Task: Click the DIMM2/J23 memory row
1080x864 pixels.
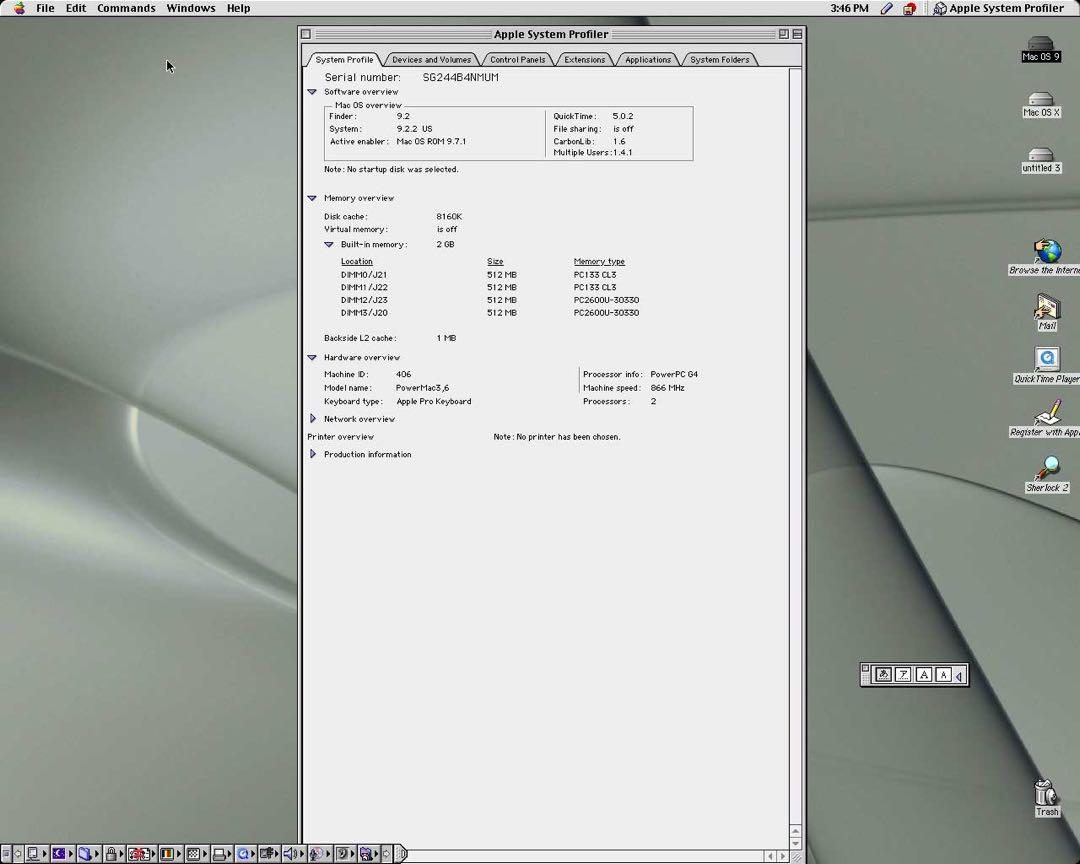Action: [x=490, y=300]
